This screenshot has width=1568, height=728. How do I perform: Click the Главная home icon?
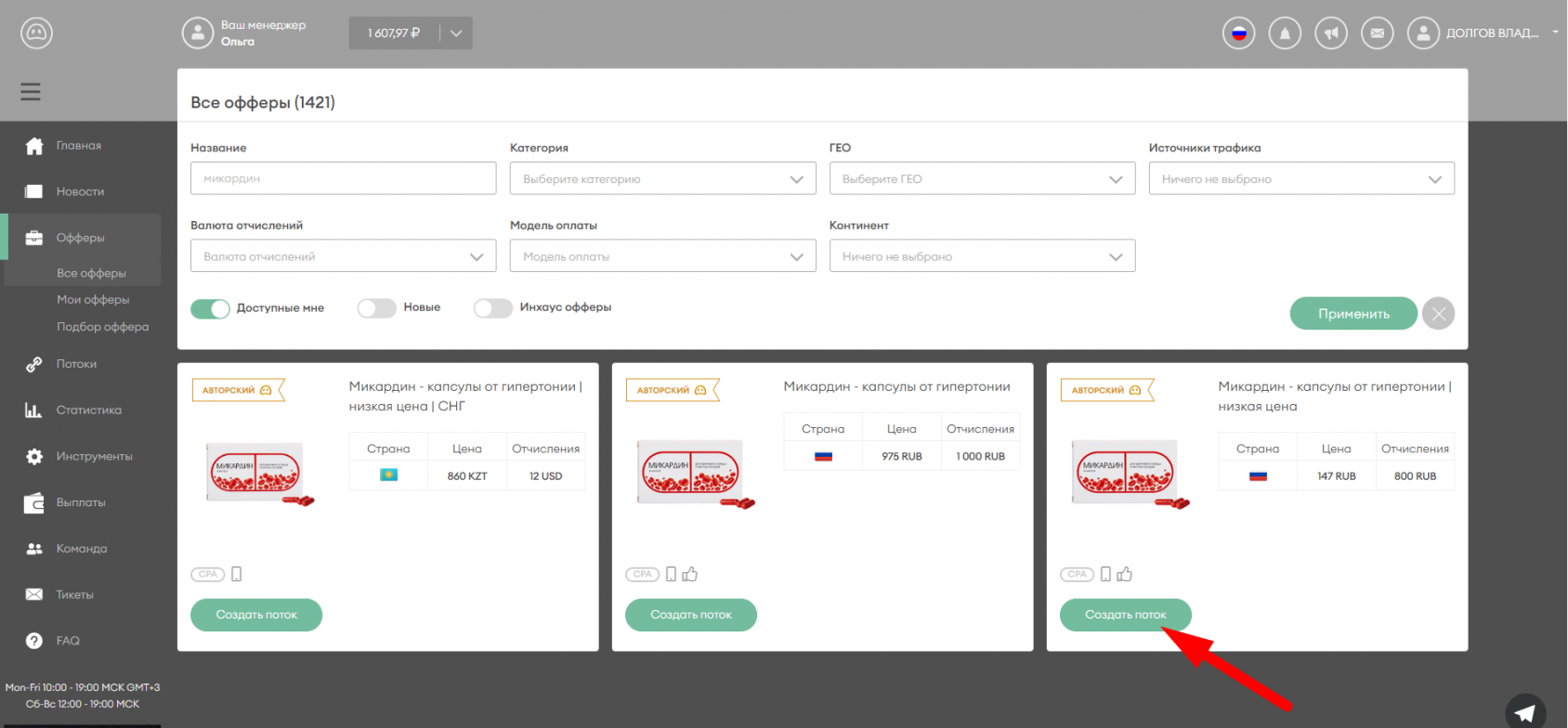(34, 146)
